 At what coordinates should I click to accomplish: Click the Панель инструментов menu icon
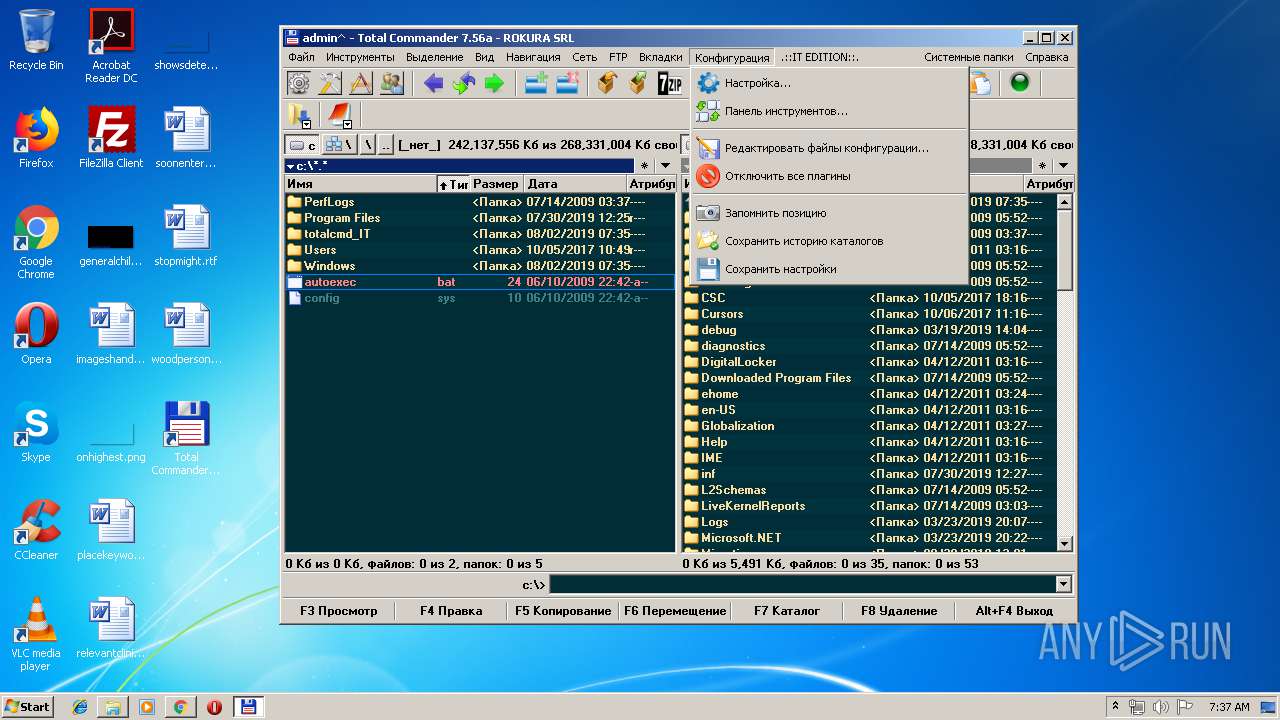(708, 111)
